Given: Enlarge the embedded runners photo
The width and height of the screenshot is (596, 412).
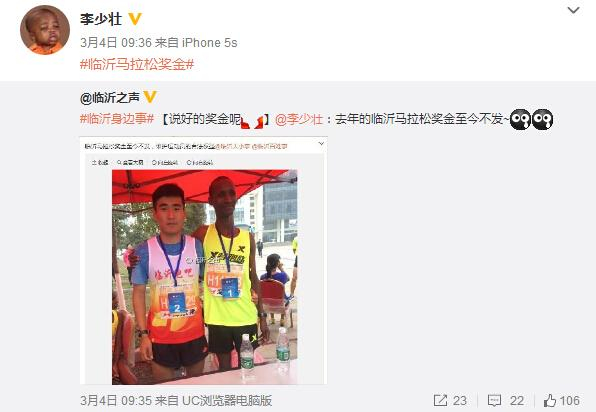Looking at the screenshot, I should click(x=203, y=261).
